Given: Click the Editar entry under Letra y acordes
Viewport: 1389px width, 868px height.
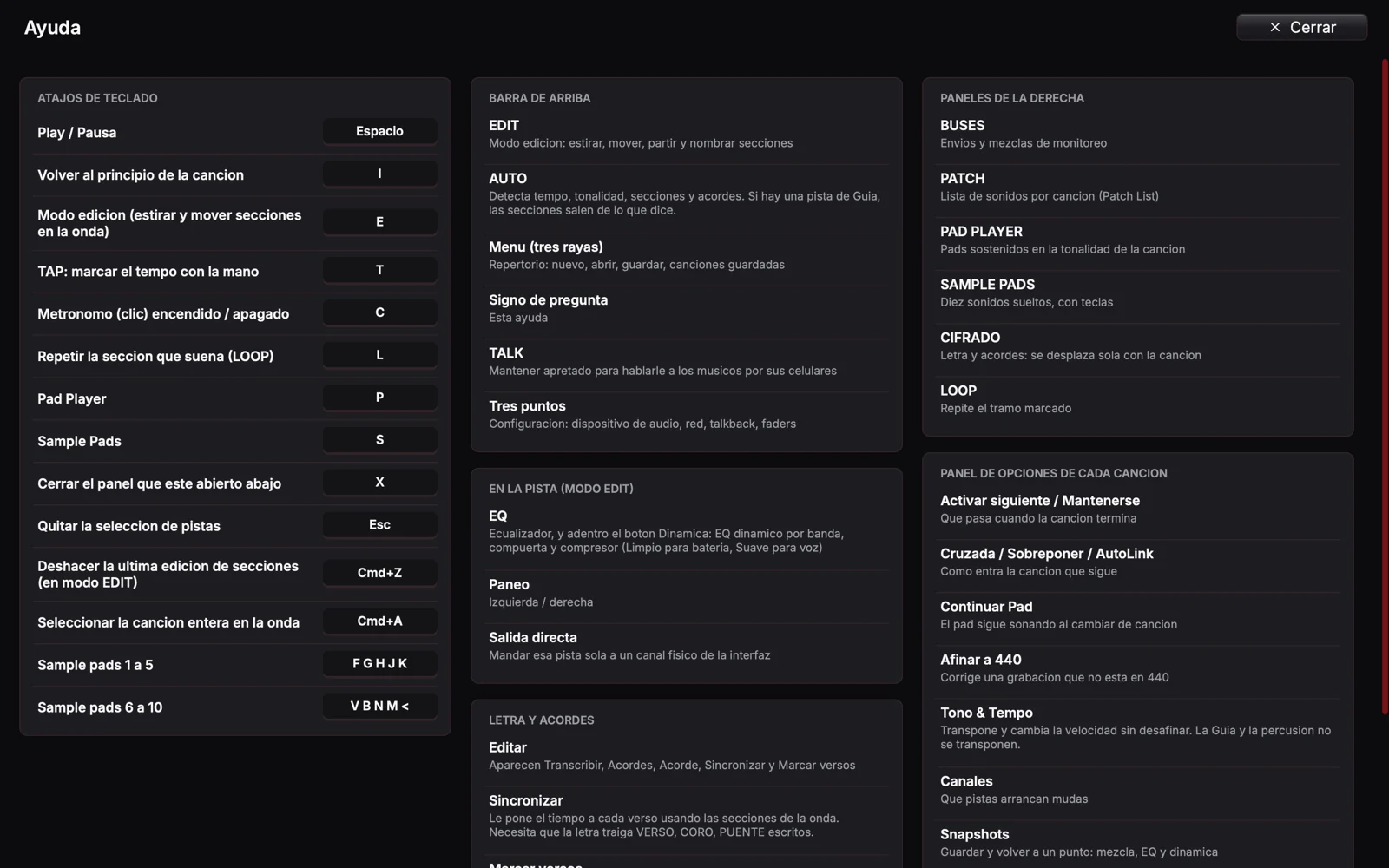Looking at the screenshot, I should tap(687, 756).
